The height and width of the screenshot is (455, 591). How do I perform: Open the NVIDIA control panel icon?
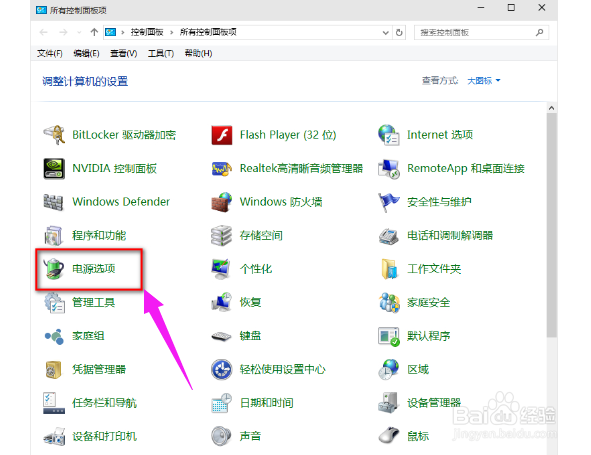tap(54, 168)
